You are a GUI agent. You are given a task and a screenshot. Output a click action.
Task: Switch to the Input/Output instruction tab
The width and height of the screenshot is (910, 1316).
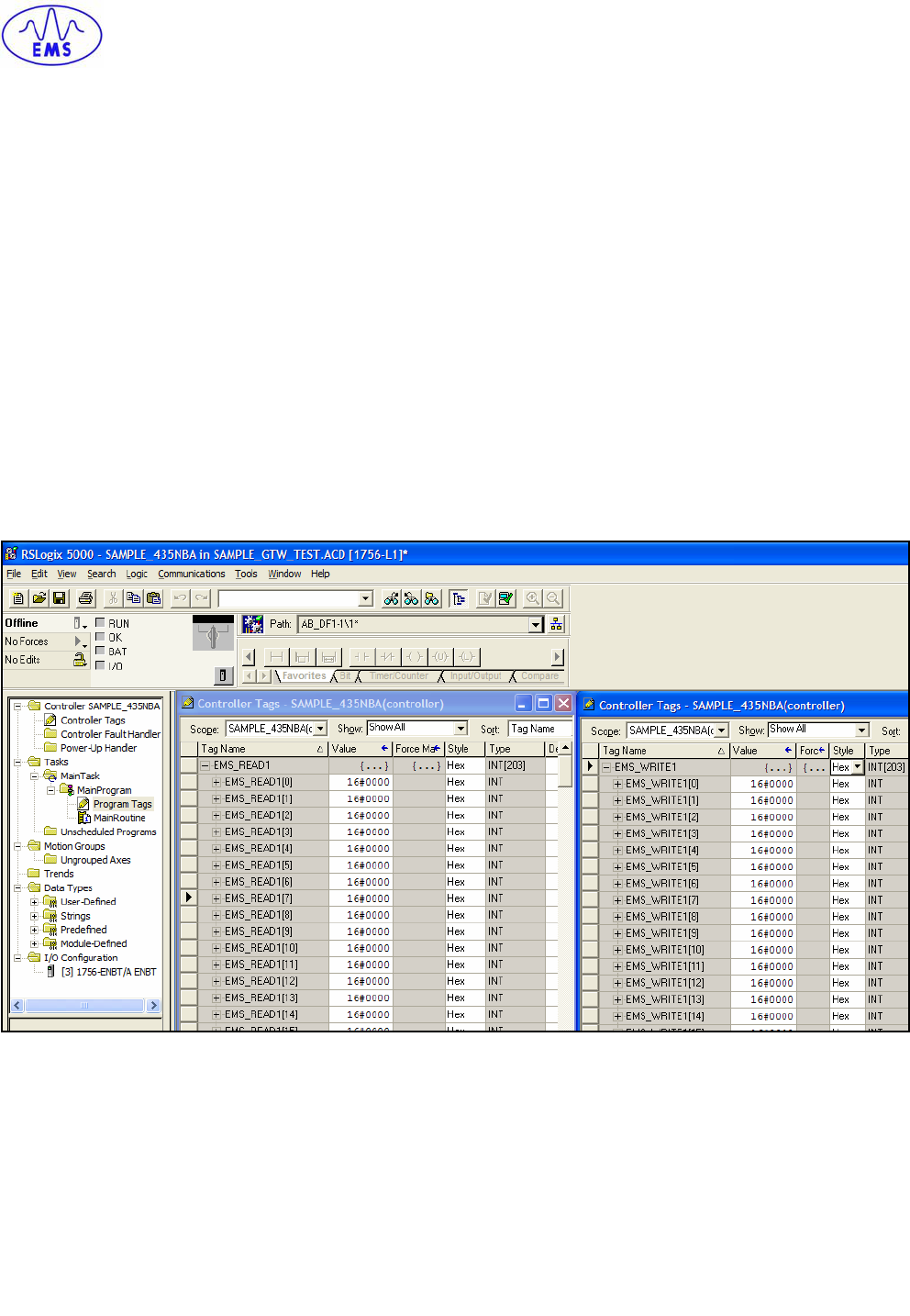(475, 676)
